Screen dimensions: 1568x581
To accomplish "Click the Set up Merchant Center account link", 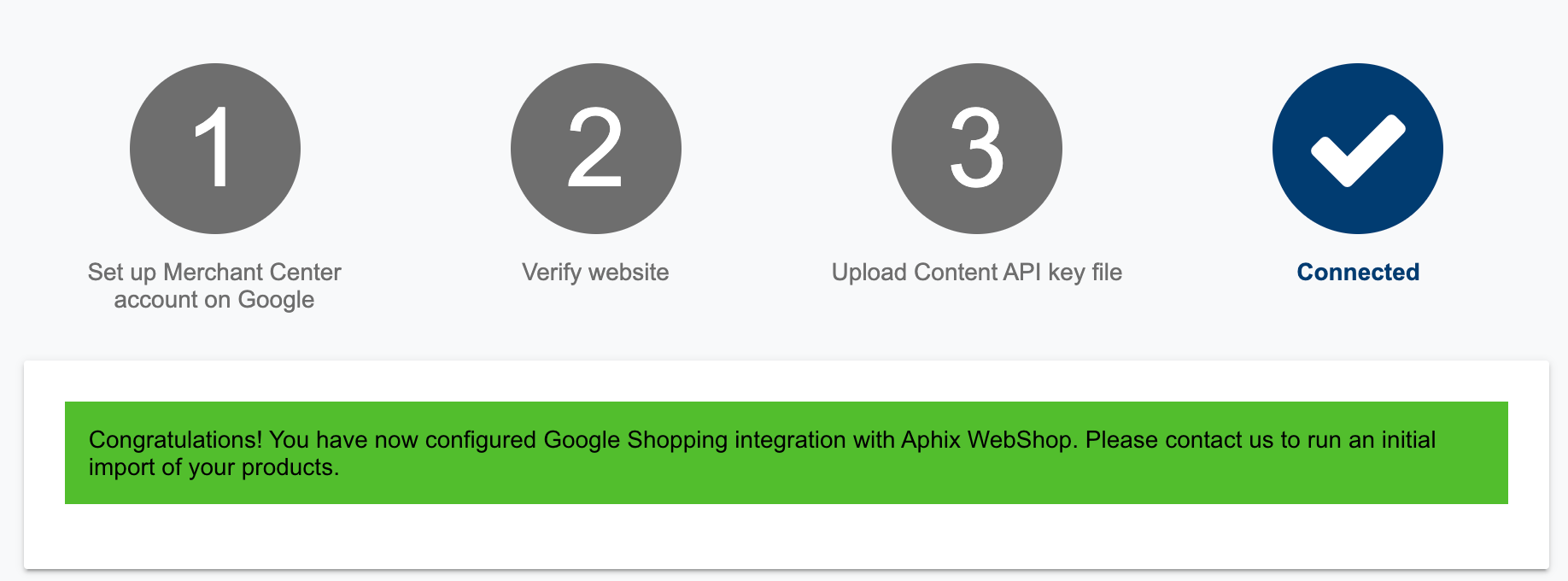I will (x=214, y=285).
